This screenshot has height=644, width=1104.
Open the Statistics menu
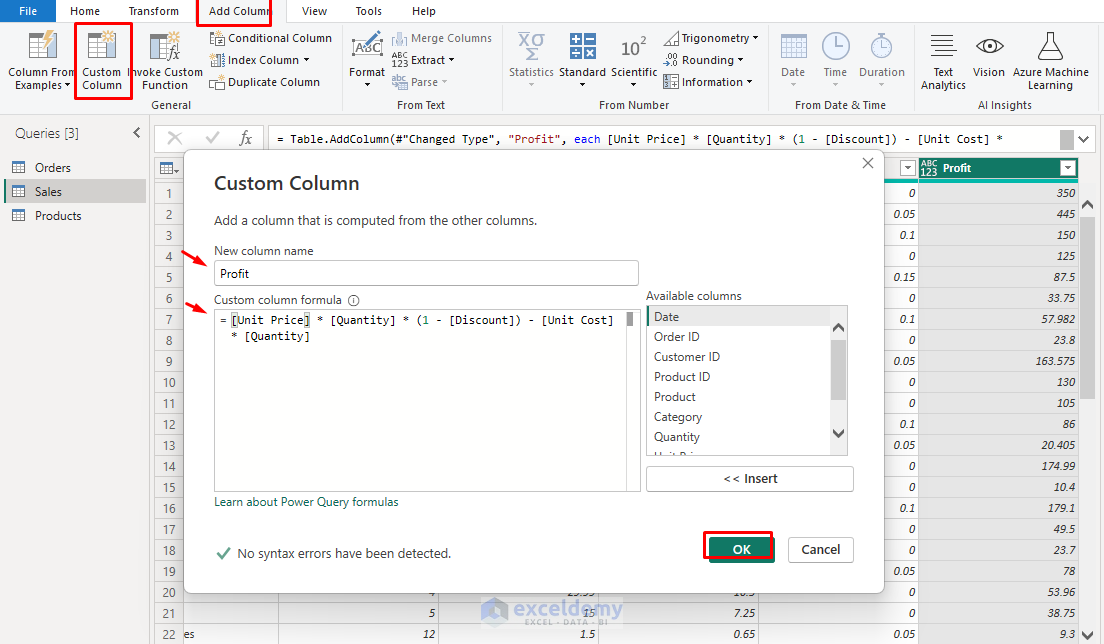(531, 61)
